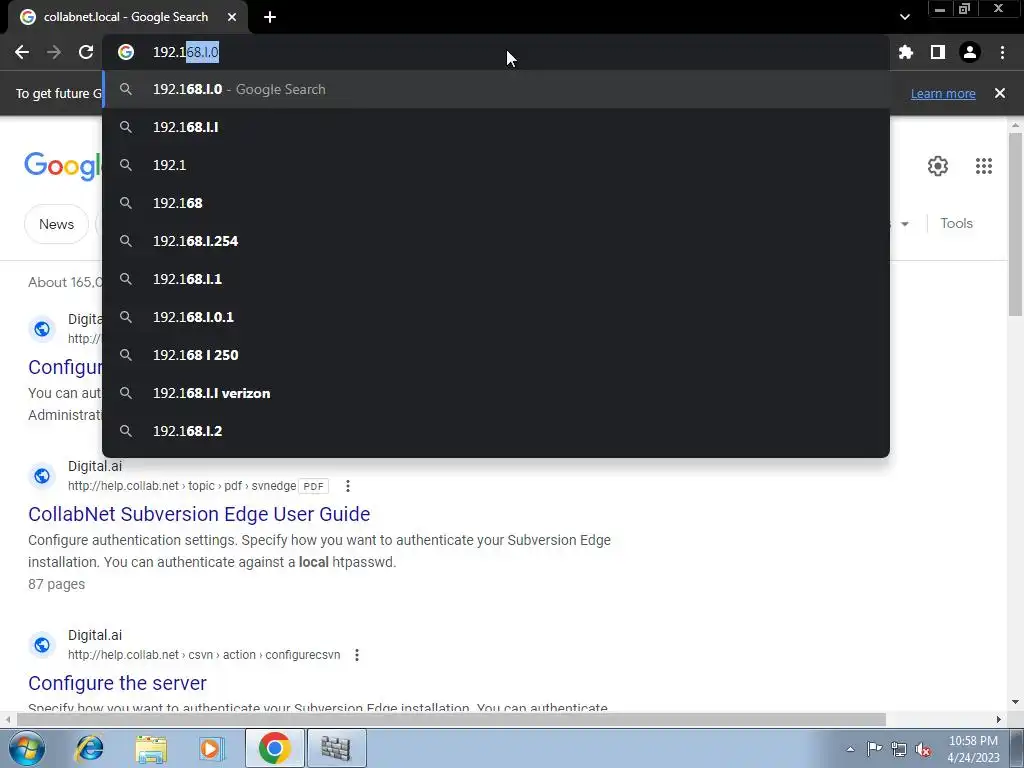Open Action Center flag icon
The image size is (1024, 768).
(874, 749)
